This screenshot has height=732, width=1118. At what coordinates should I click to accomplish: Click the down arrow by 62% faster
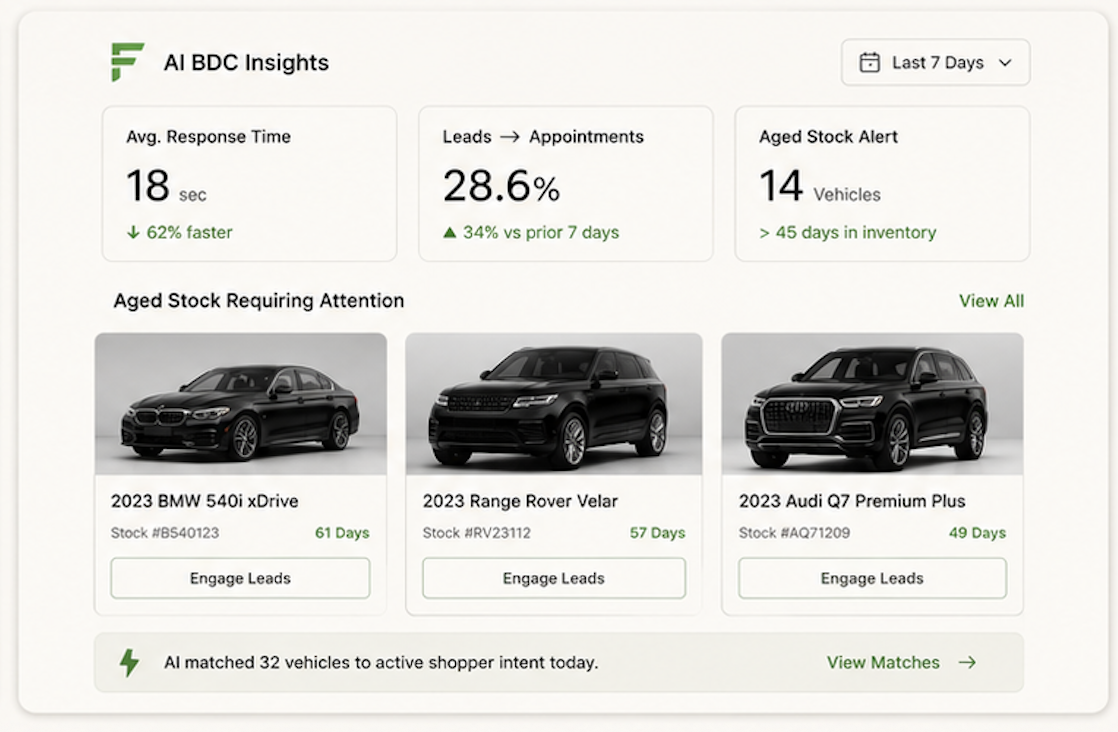point(133,232)
